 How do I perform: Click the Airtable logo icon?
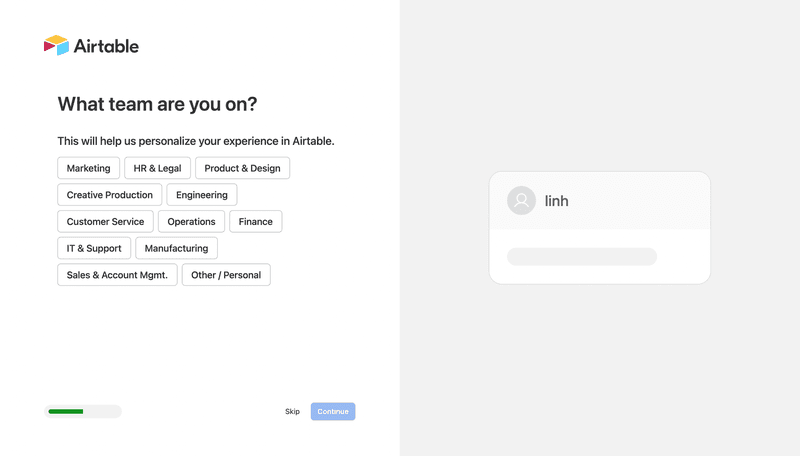[x=56, y=45]
